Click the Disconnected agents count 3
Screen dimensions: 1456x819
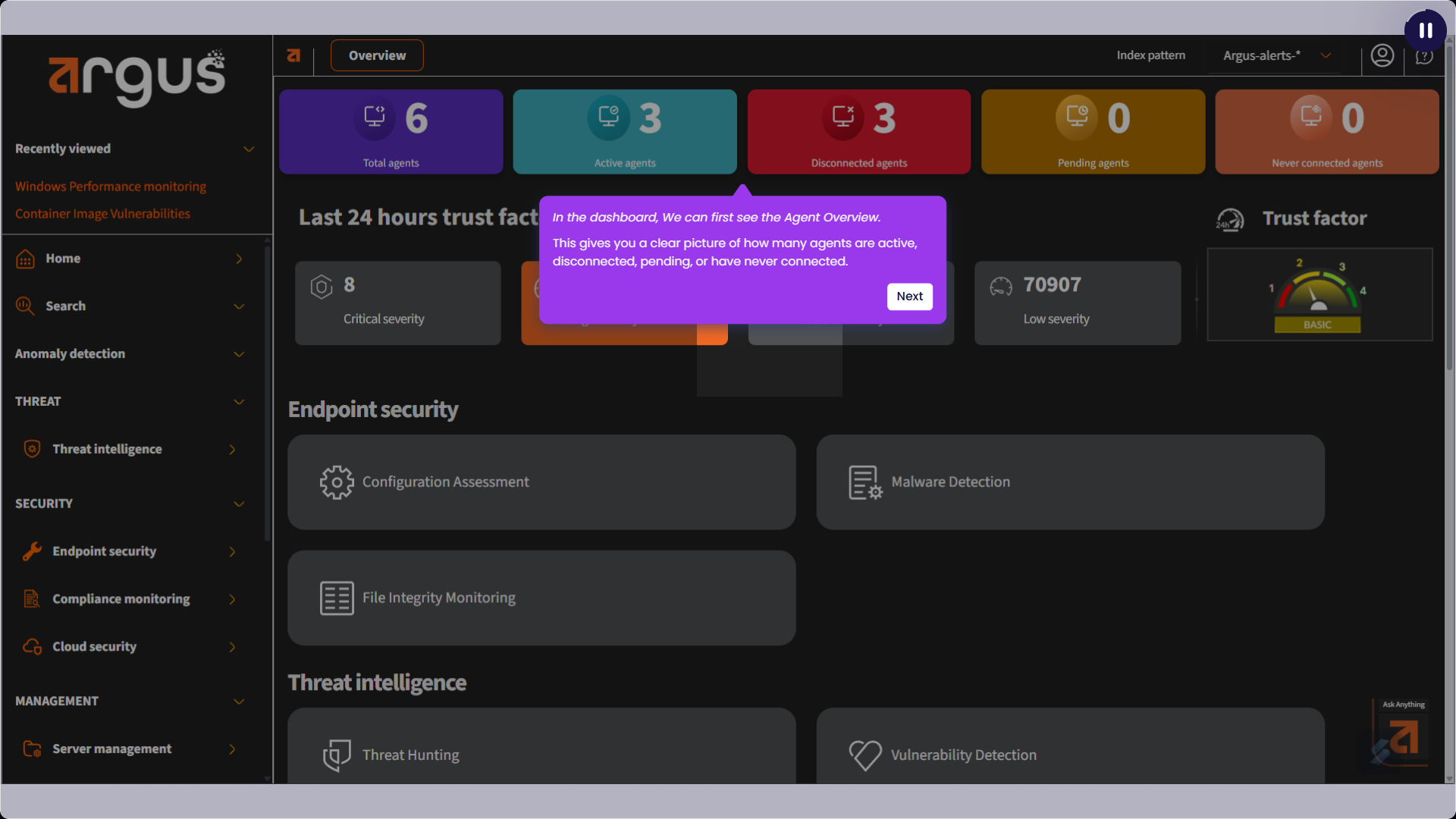tap(884, 118)
